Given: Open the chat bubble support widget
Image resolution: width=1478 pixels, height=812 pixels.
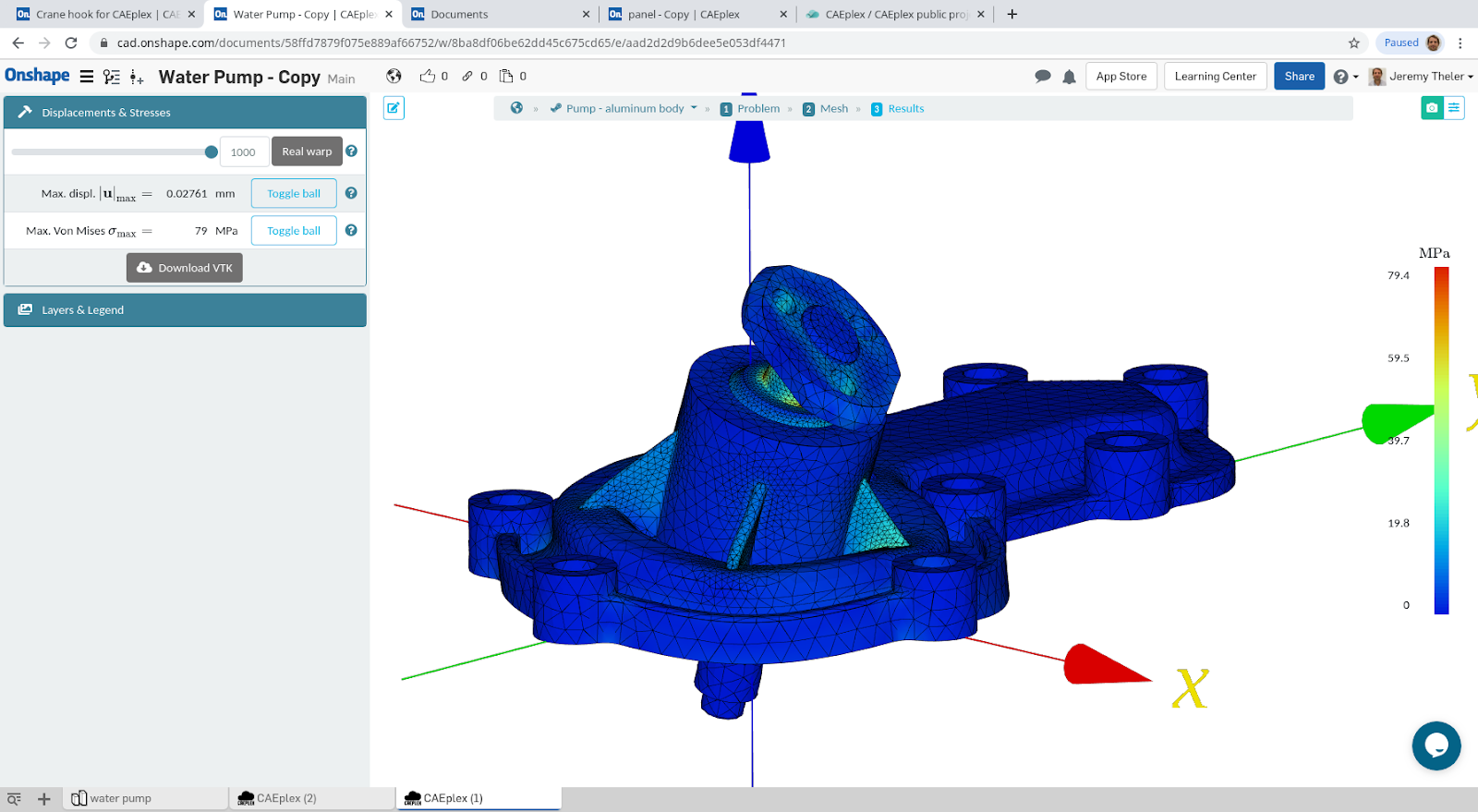Looking at the screenshot, I should click(1436, 745).
